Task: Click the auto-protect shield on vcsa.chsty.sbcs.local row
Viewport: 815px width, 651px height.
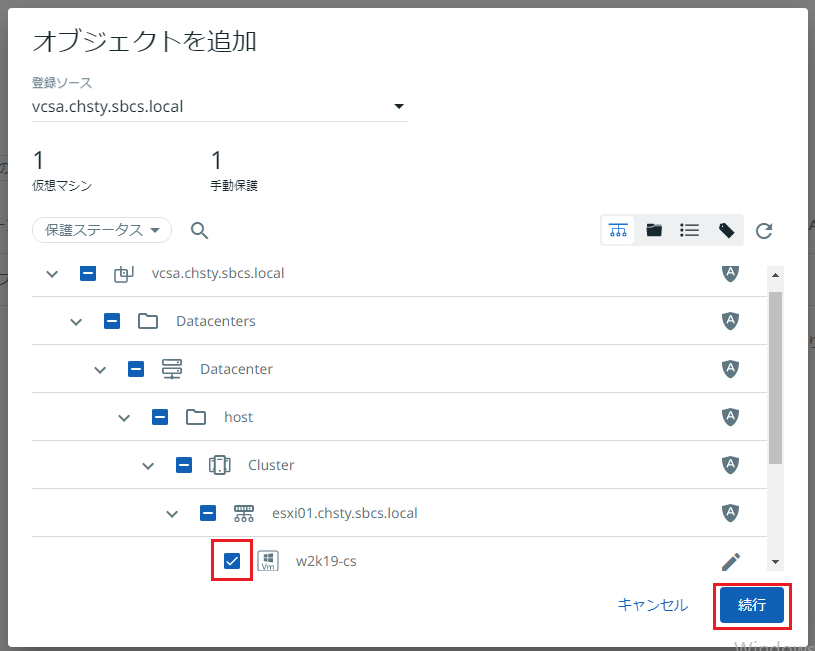Action: (730, 273)
